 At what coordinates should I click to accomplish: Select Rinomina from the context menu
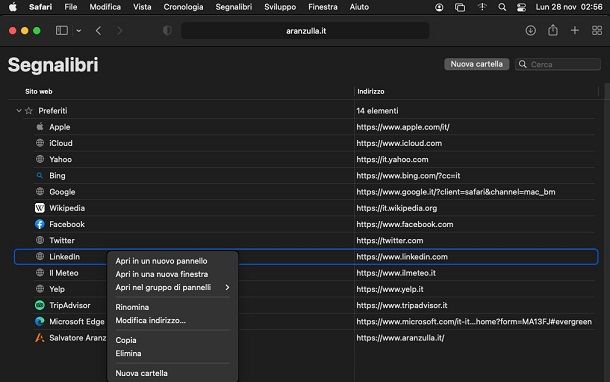(x=132, y=307)
